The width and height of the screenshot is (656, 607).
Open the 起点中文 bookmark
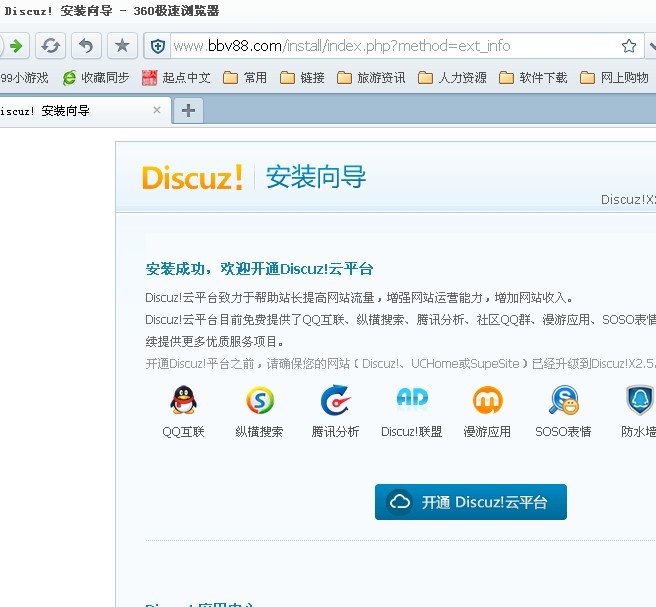[176, 78]
